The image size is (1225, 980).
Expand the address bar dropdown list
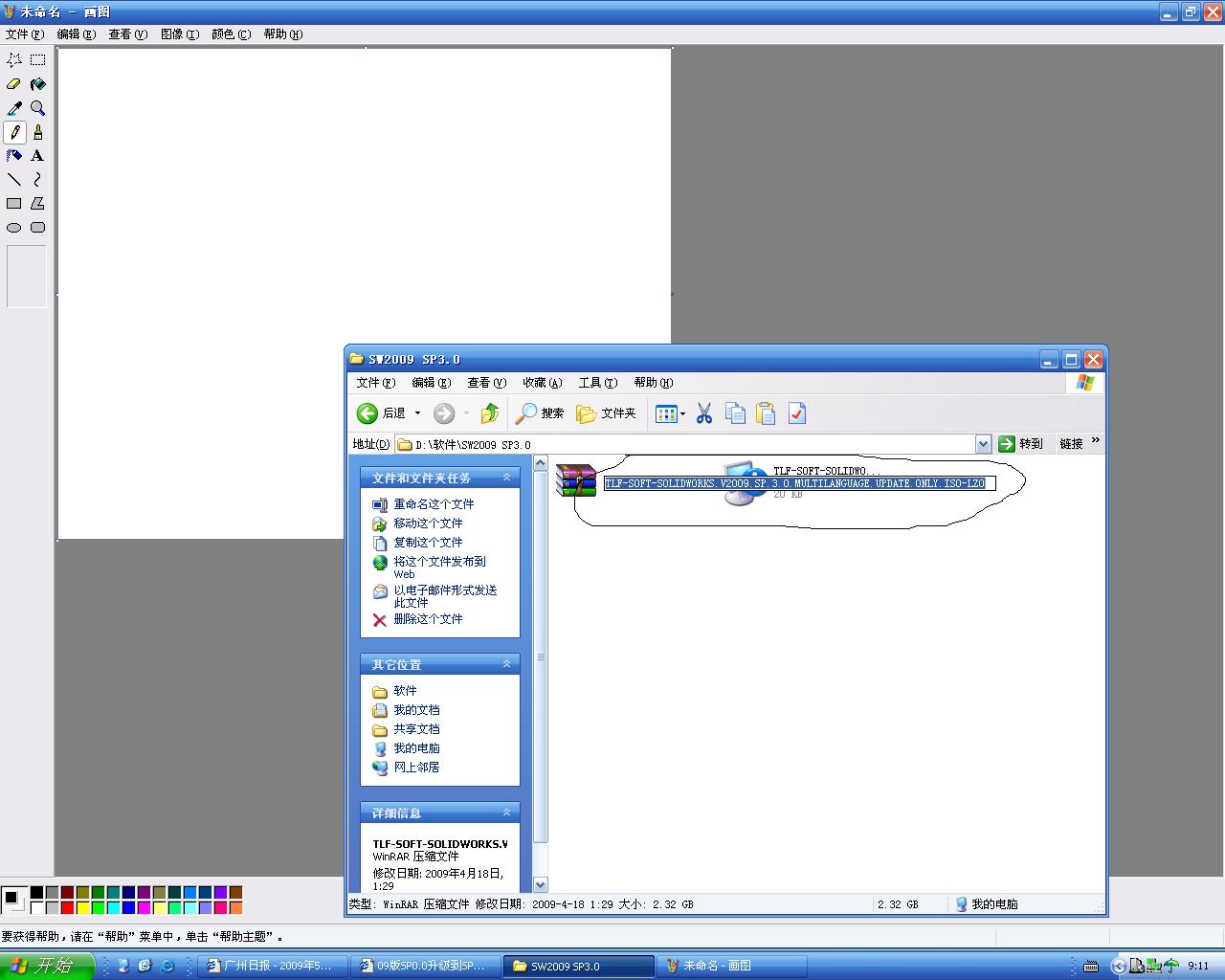(x=983, y=444)
